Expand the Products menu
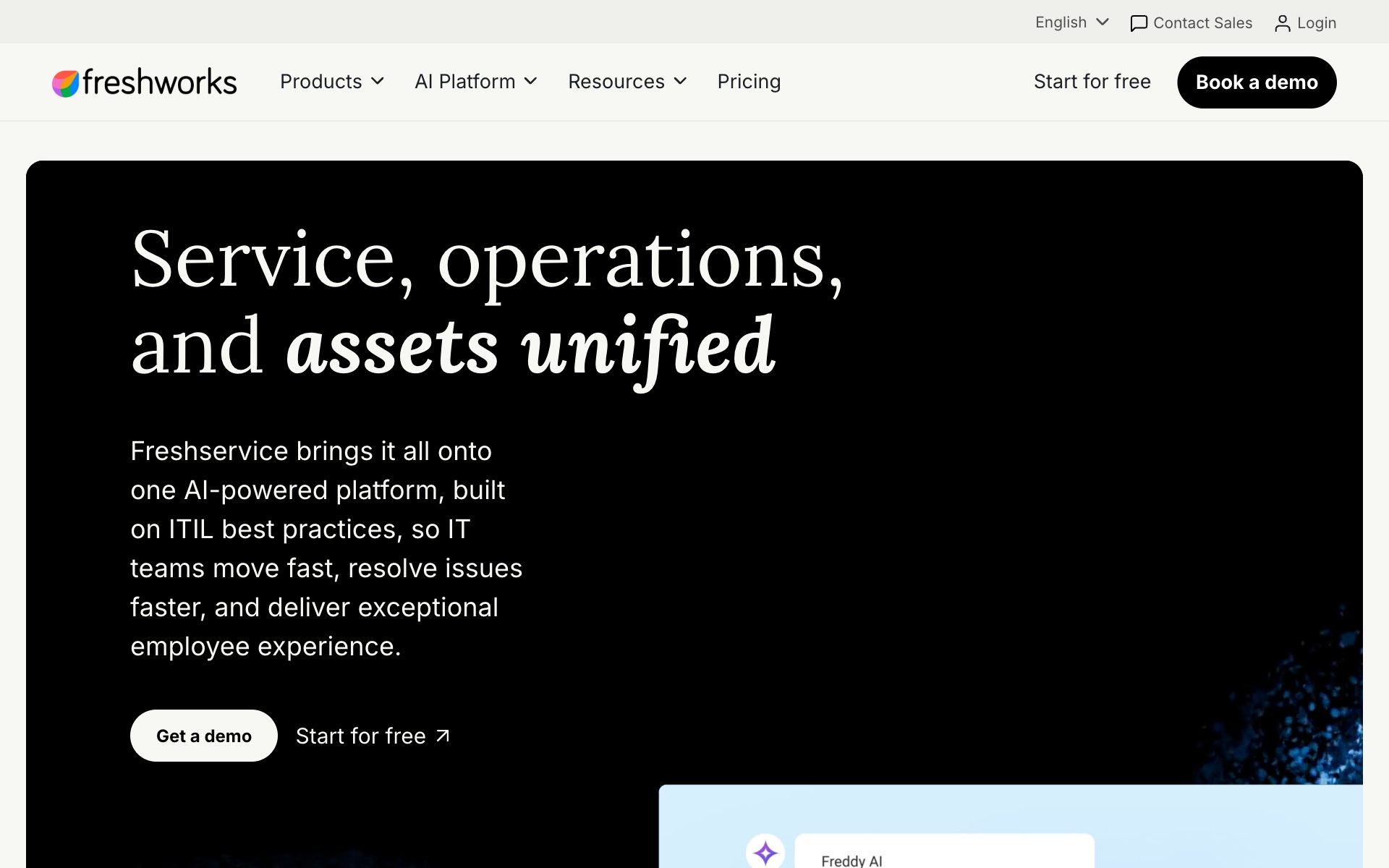This screenshot has height=868, width=1389. click(332, 82)
